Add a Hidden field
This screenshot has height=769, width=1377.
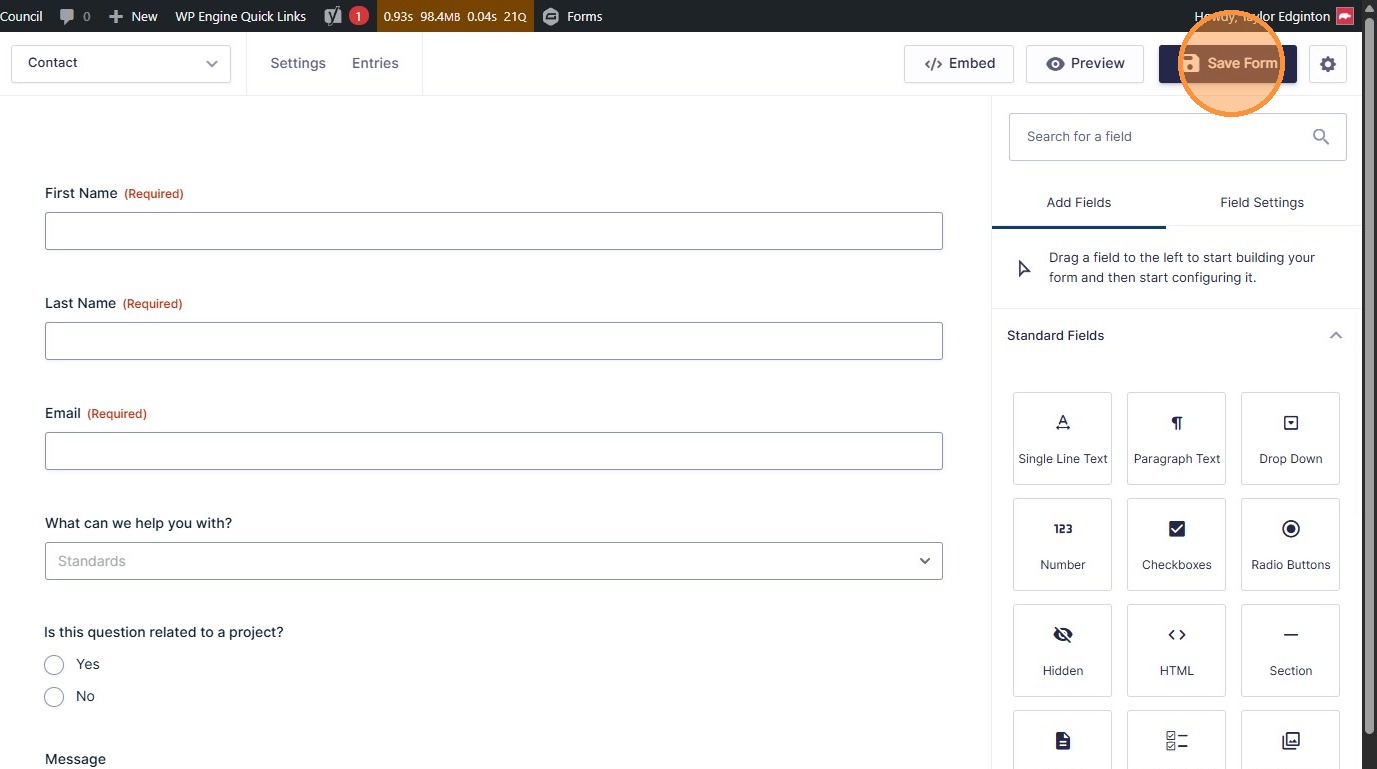click(x=1062, y=650)
